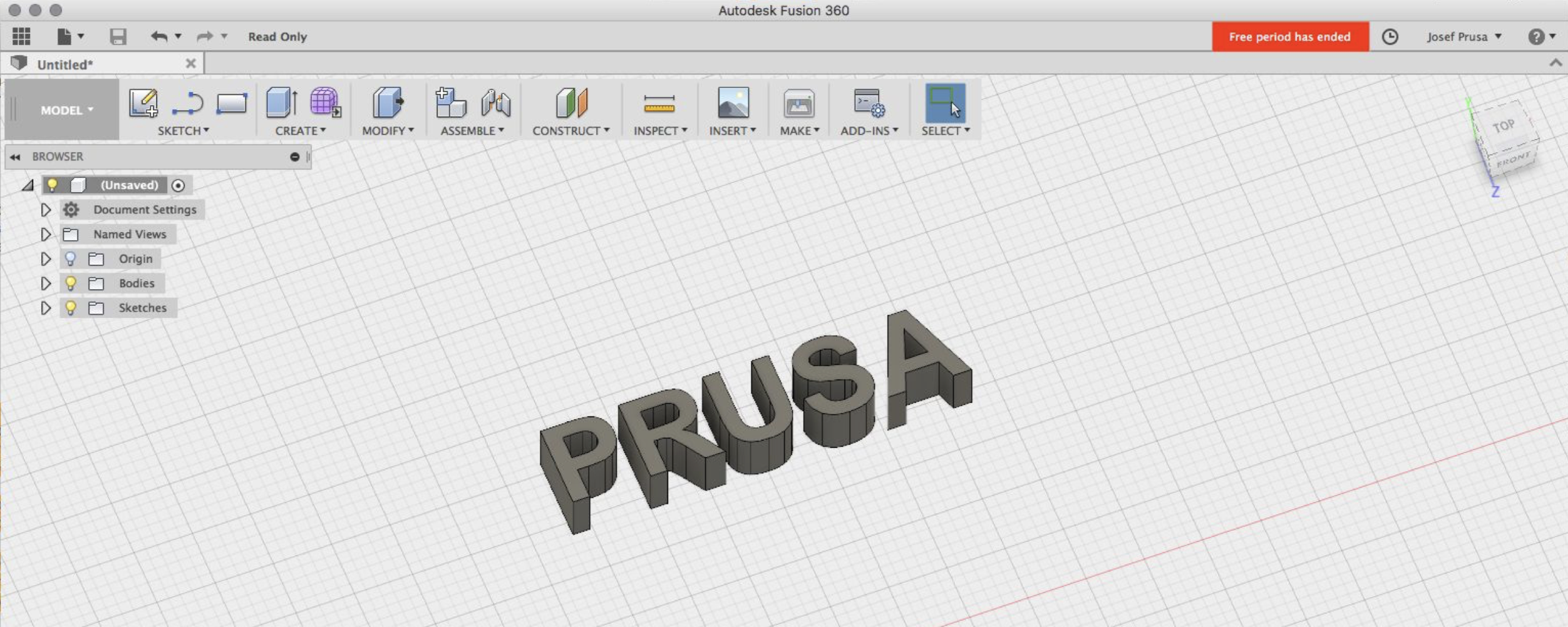The image size is (1568, 627).
Task: Select the Create Sketch tool icon
Action: click(143, 103)
